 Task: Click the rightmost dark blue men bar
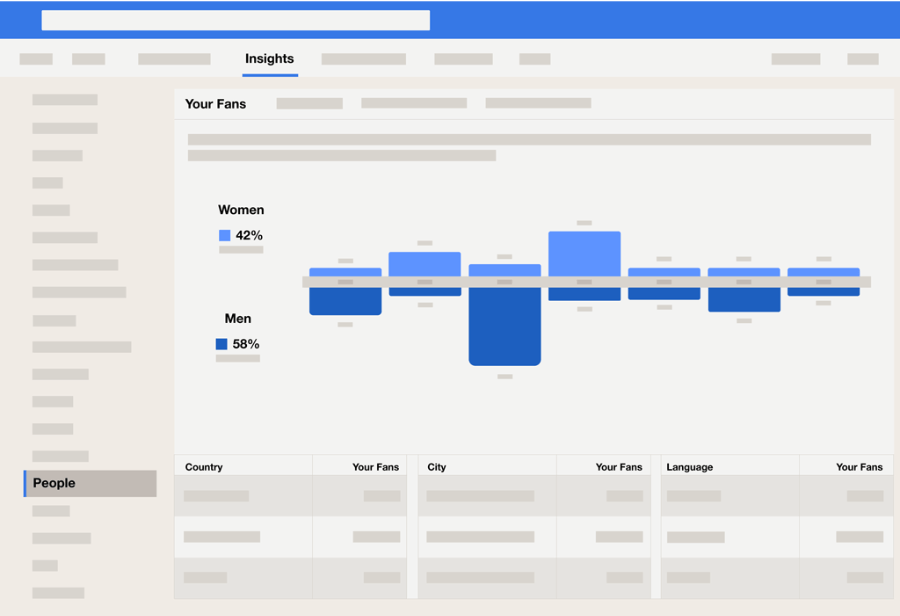(x=823, y=292)
